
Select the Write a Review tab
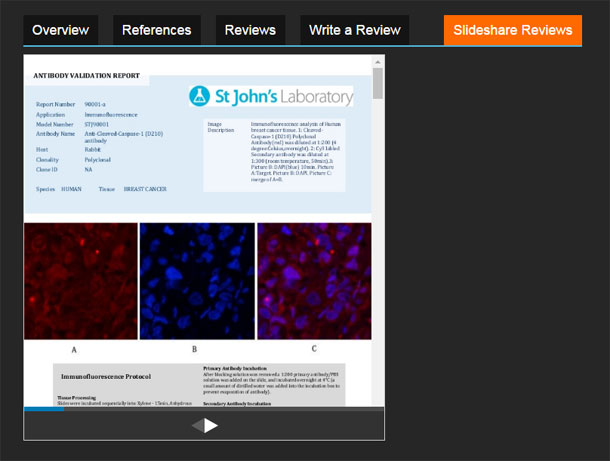[354, 30]
